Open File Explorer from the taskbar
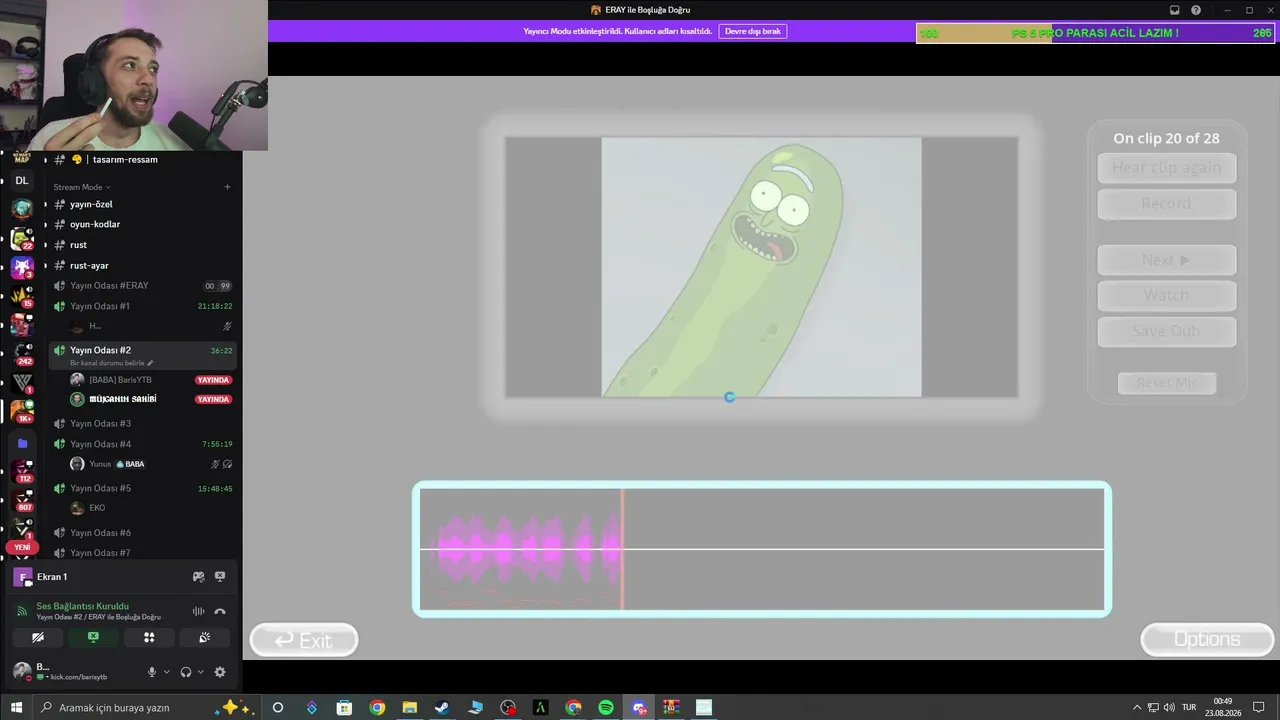This screenshot has height=720, width=1280. click(x=409, y=707)
